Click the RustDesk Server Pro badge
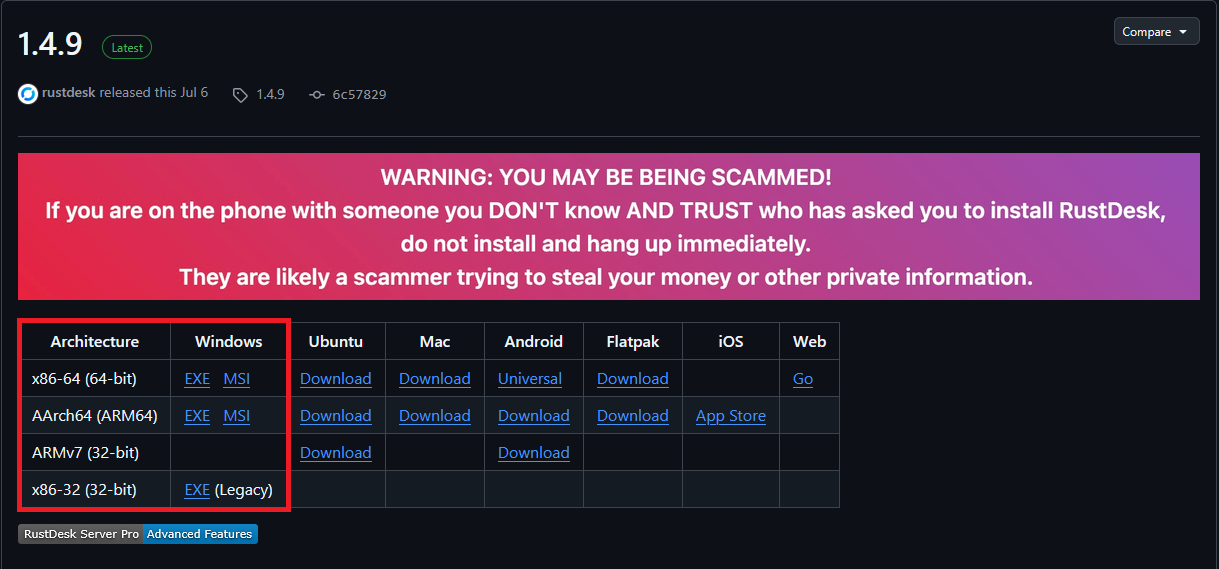 [80, 534]
